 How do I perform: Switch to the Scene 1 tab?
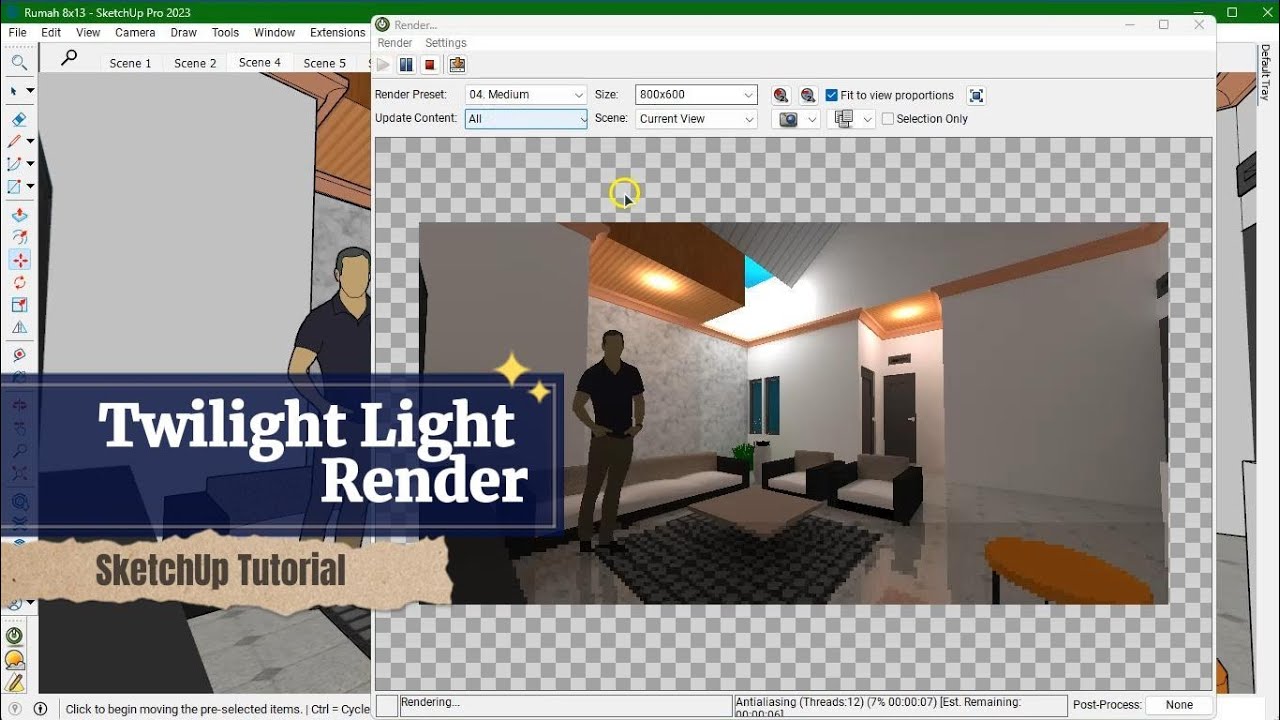130,63
